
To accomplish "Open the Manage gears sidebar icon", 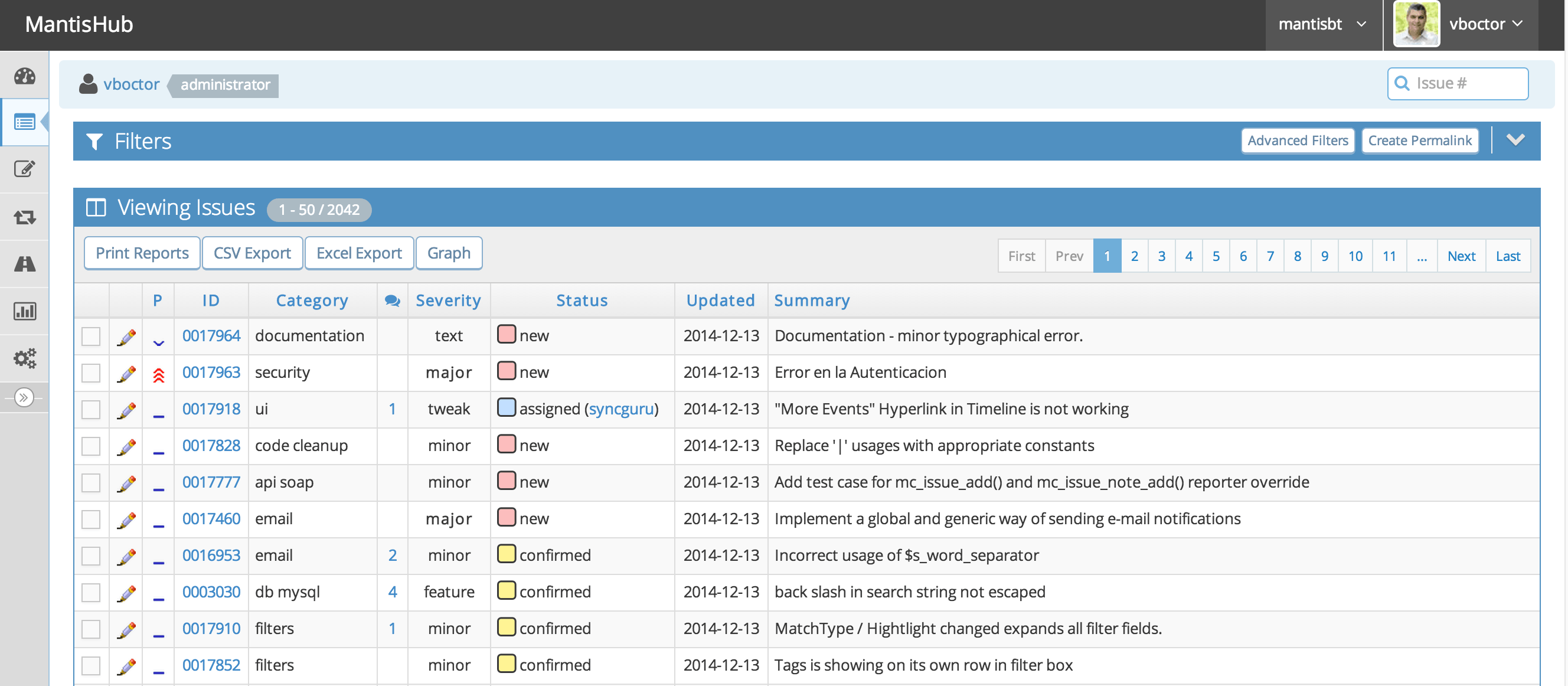I will (x=24, y=358).
